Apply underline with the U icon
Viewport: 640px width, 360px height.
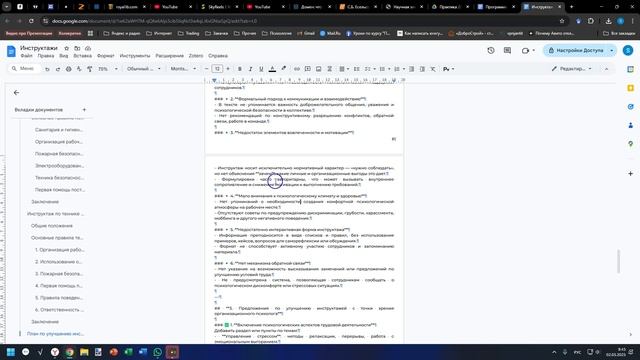261,69
